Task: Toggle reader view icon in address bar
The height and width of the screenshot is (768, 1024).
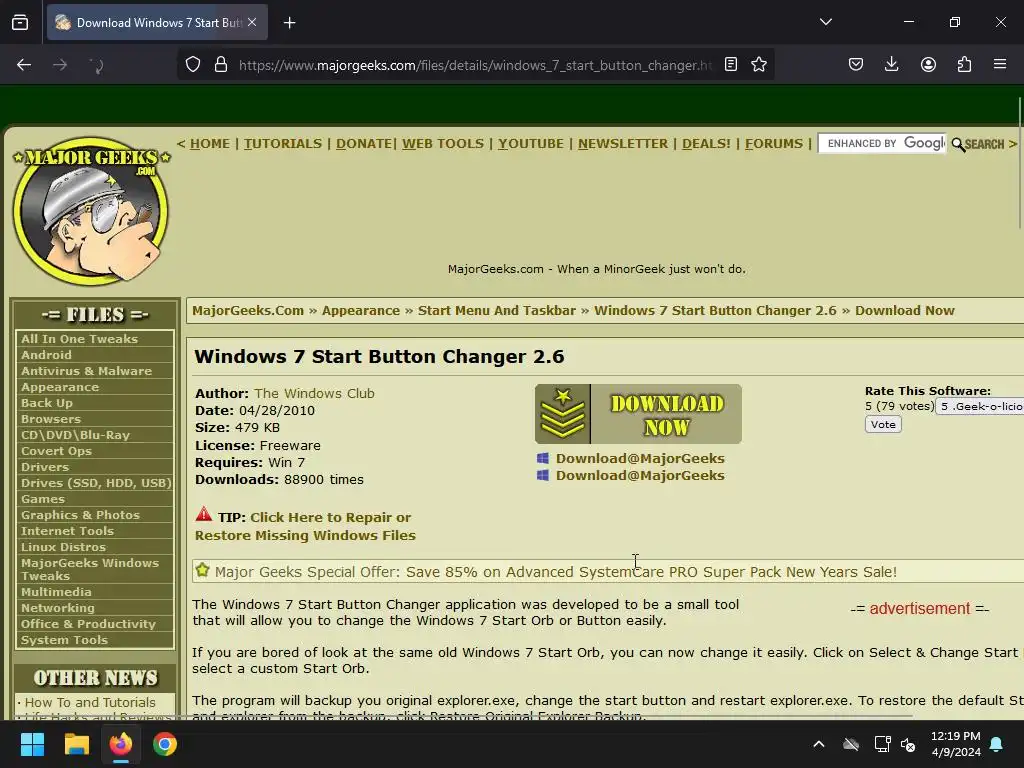Action: tap(731, 65)
